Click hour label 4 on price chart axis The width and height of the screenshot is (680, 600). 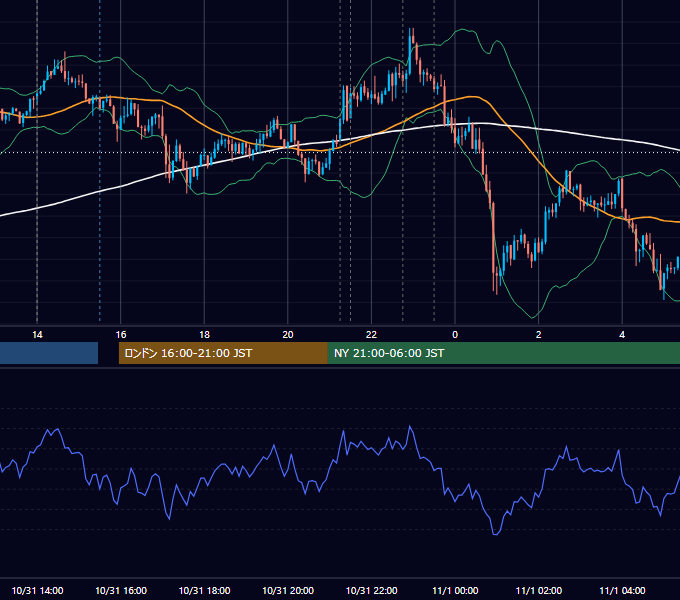click(622, 335)
